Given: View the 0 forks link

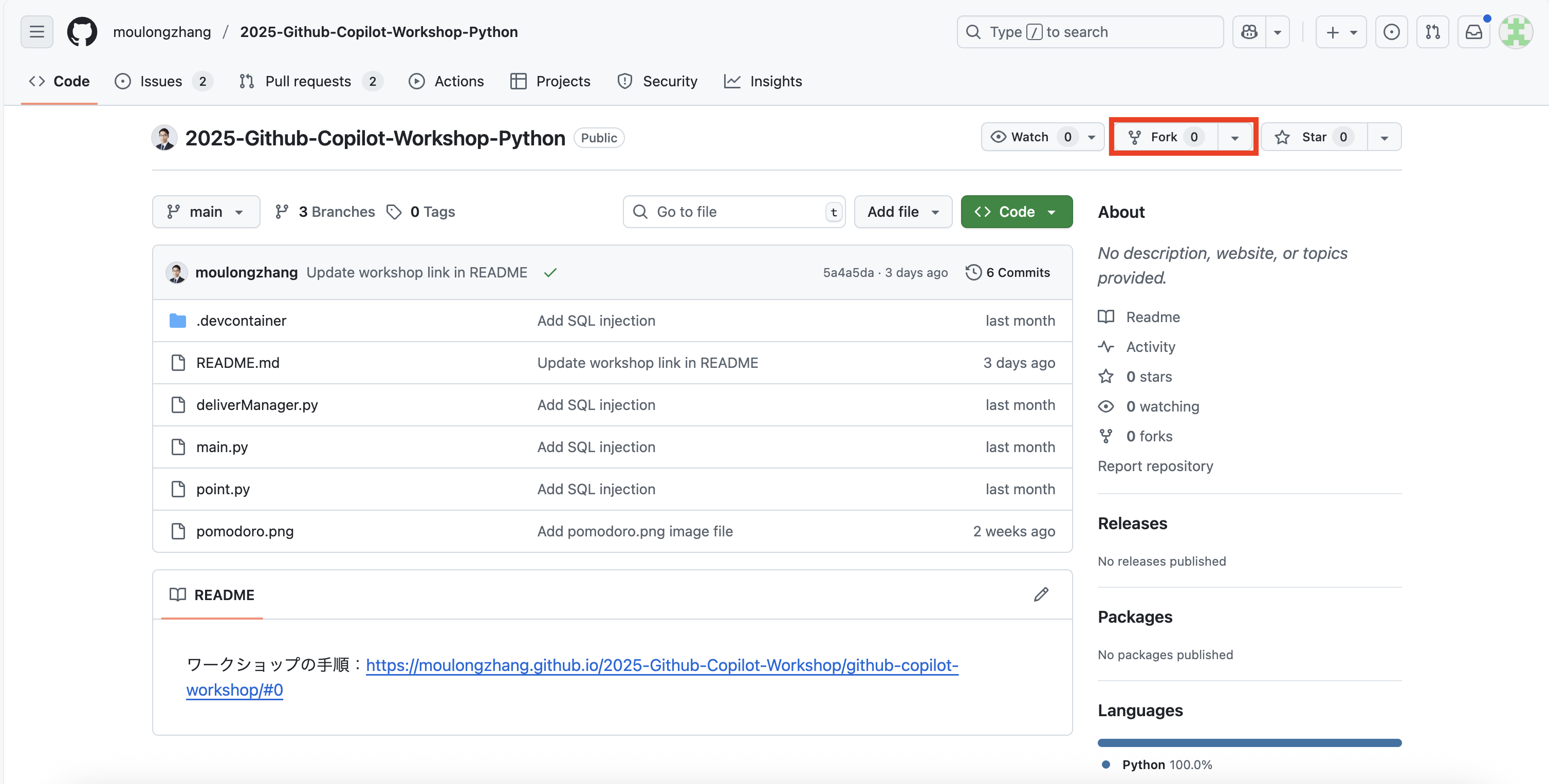Looking at the screenshot, I should point(1135,436).
